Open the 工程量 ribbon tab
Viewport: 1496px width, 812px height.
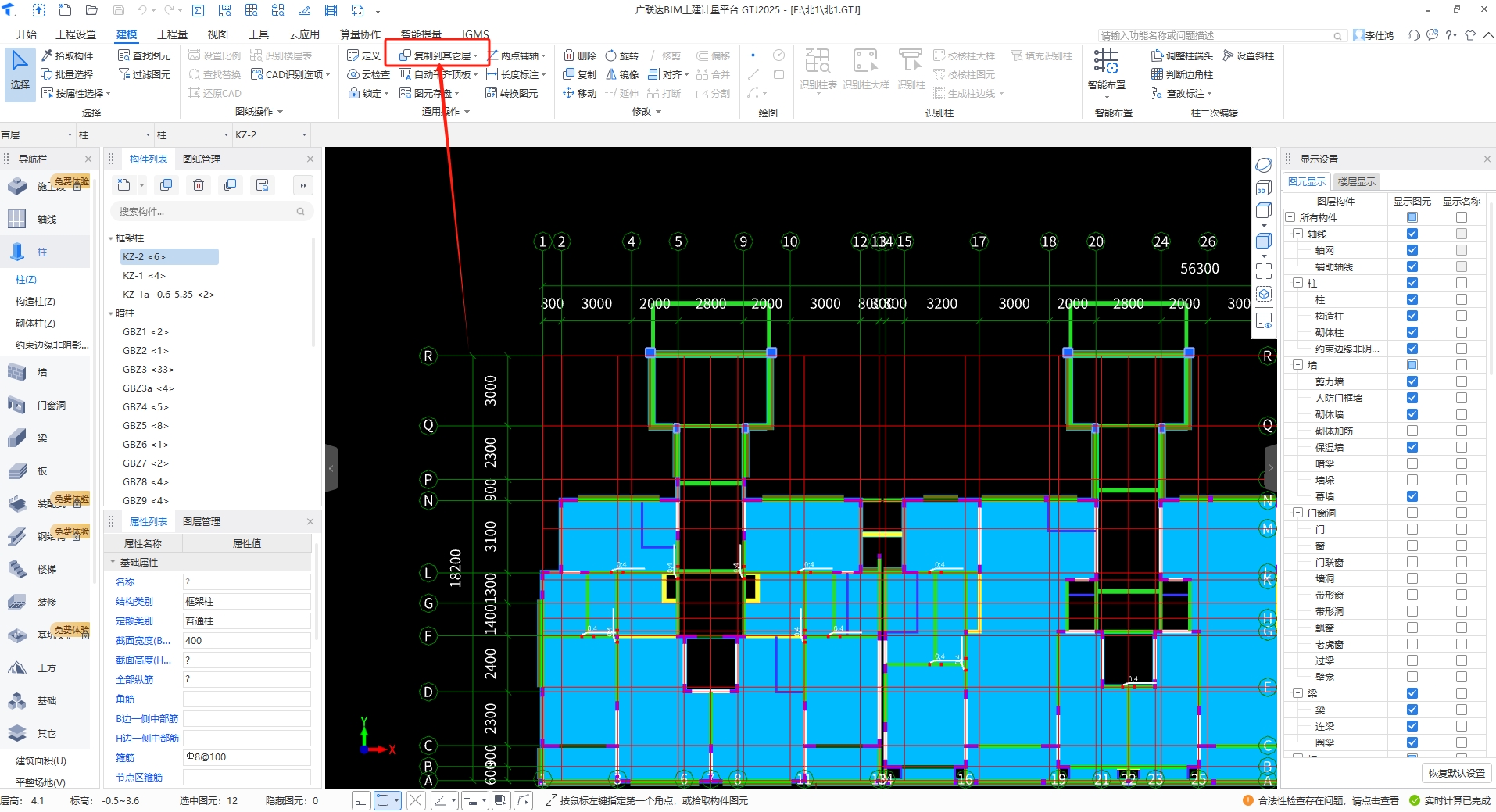point(172,34)
